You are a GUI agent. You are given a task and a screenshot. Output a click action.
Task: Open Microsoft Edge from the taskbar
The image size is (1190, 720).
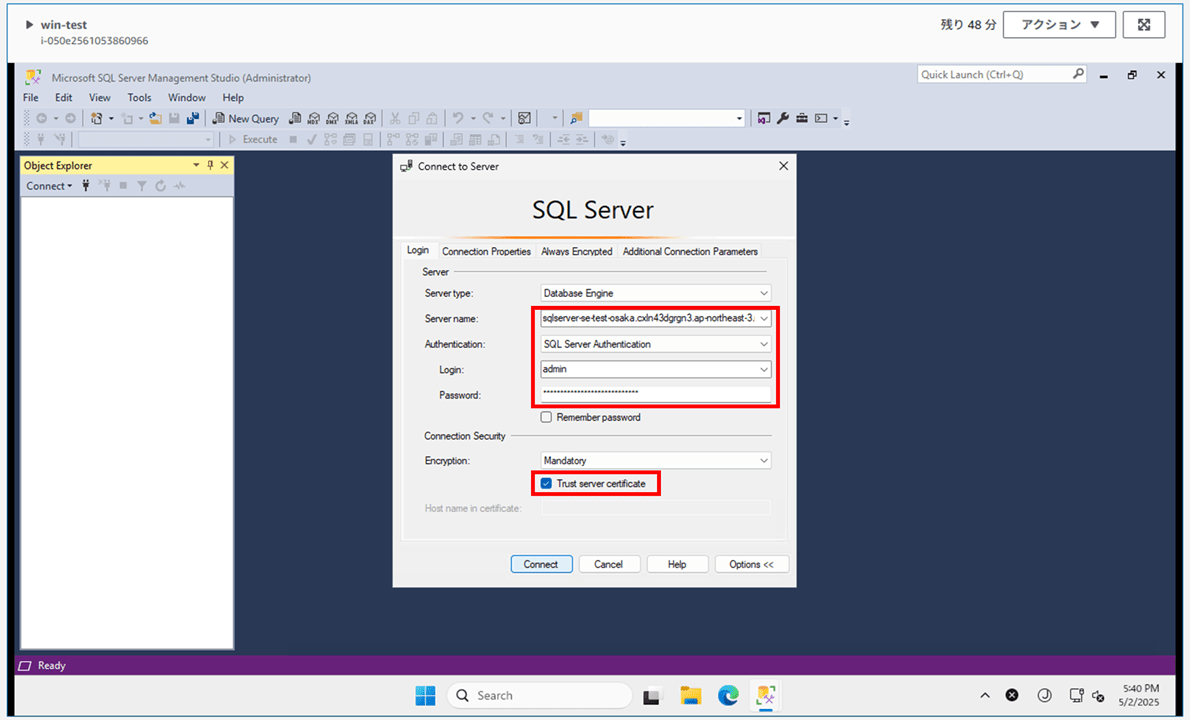729,696
